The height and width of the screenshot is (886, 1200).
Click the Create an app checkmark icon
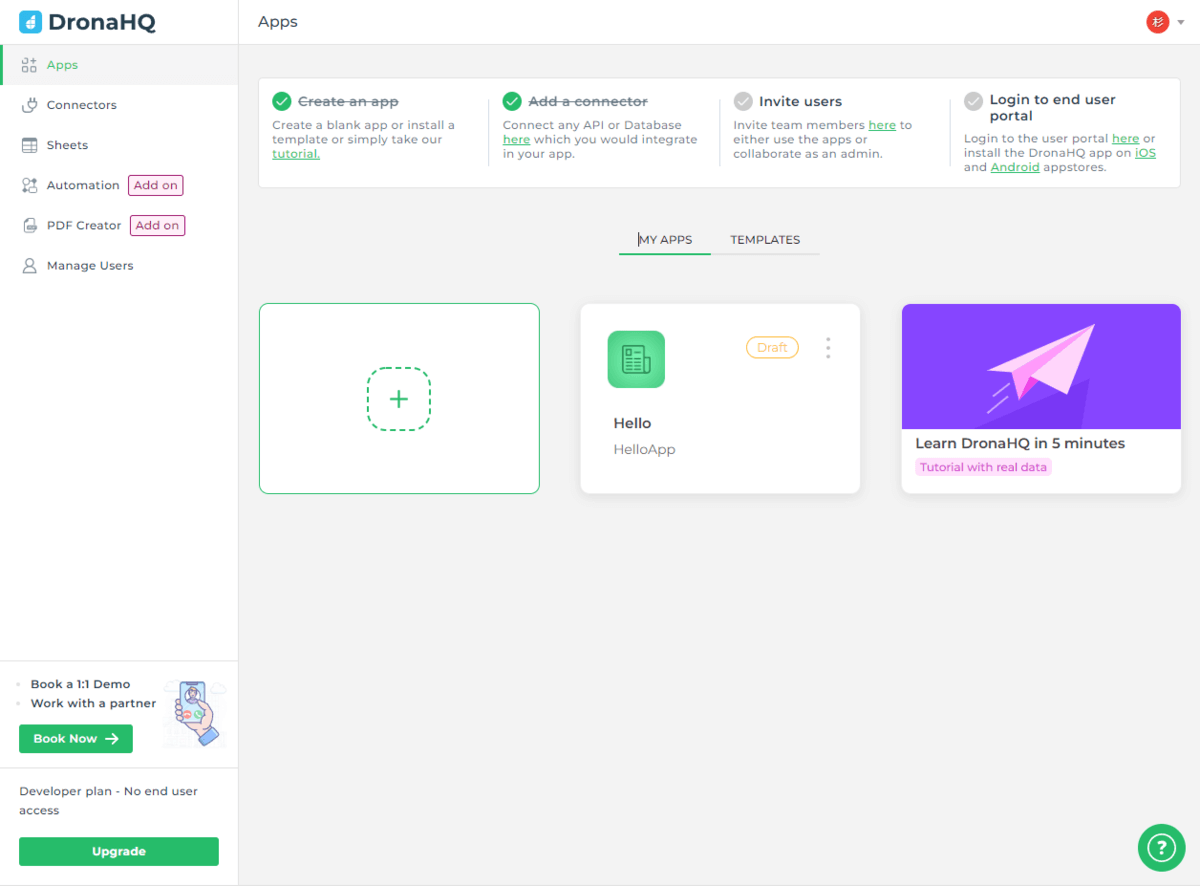point(282,101)
